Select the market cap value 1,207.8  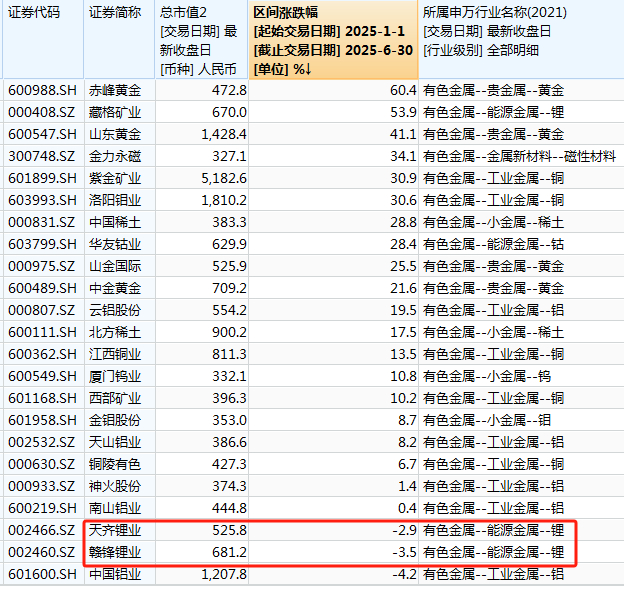tap(224, 574)
